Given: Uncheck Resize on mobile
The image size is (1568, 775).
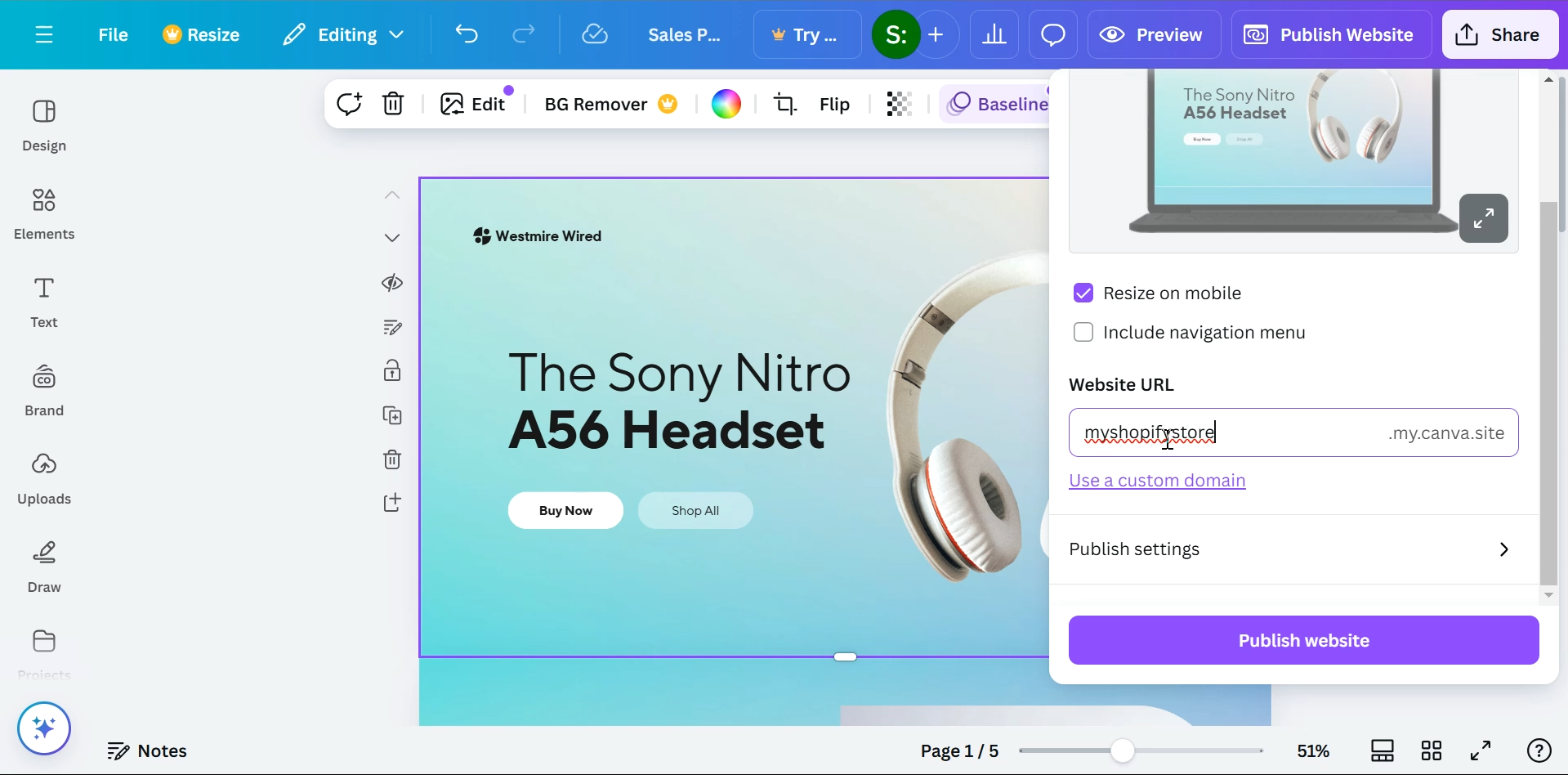Looking at the screenshot, I should pos(1083,293).
